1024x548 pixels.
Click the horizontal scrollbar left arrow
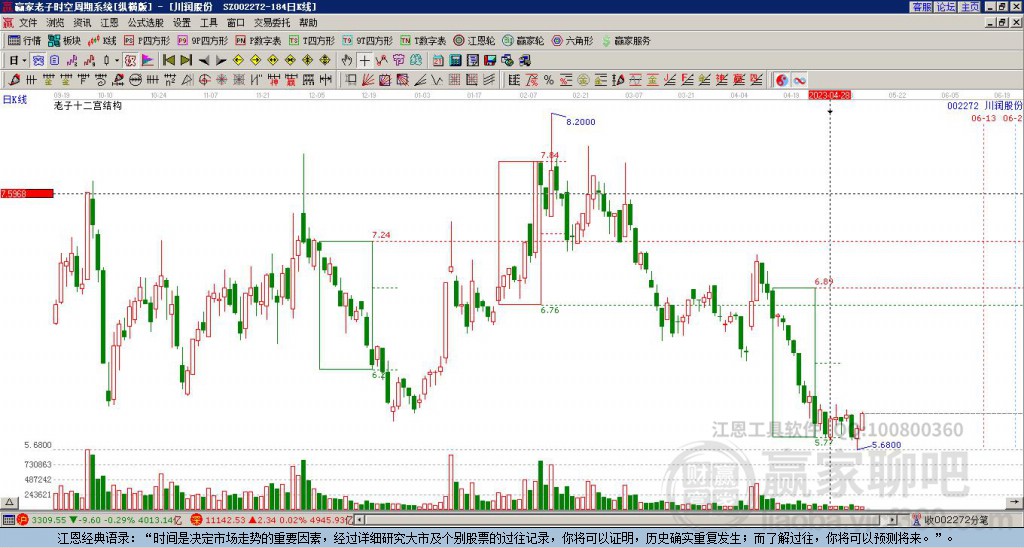[358, 520]
